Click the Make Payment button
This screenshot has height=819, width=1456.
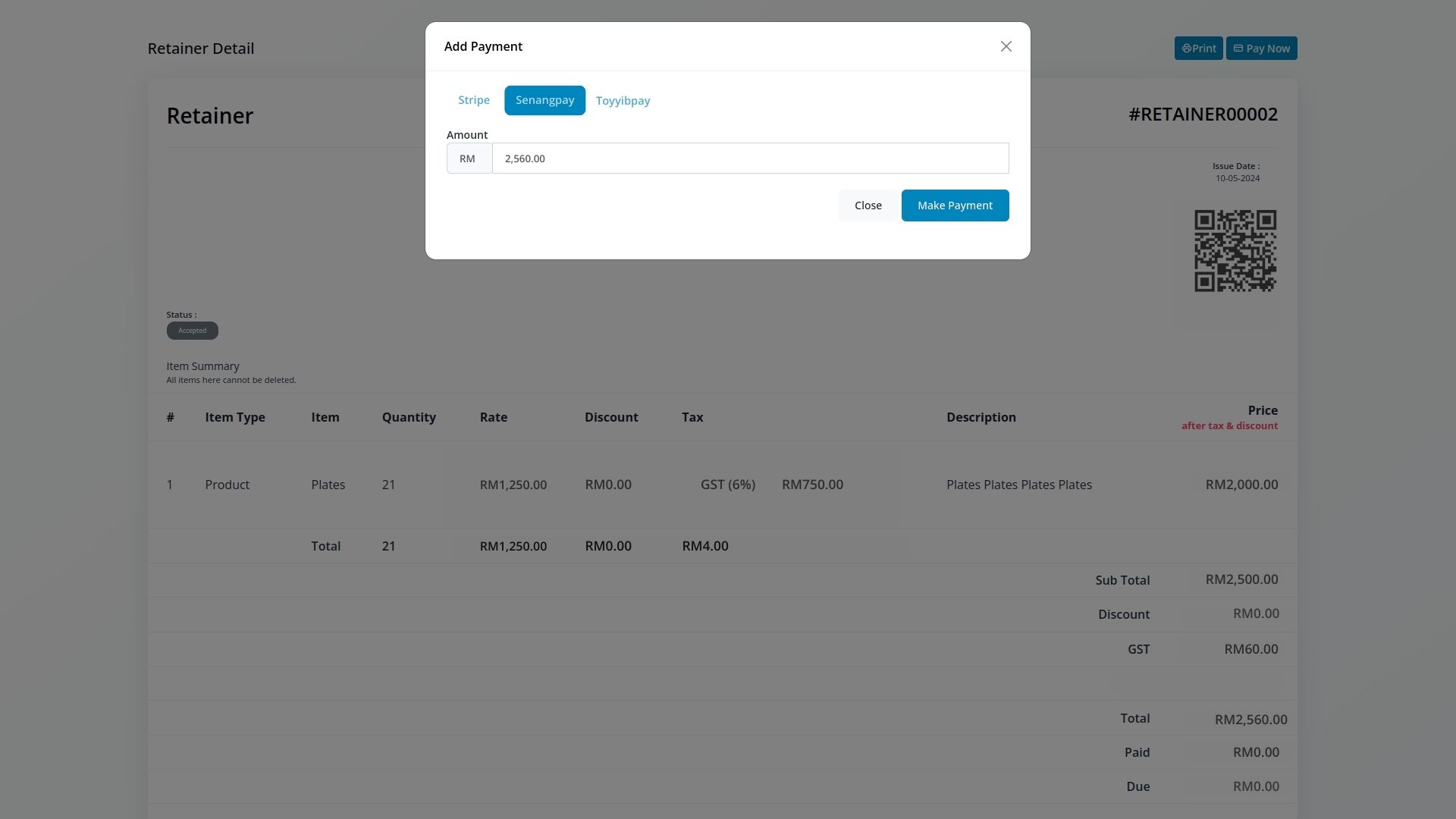tap(954, 206)
